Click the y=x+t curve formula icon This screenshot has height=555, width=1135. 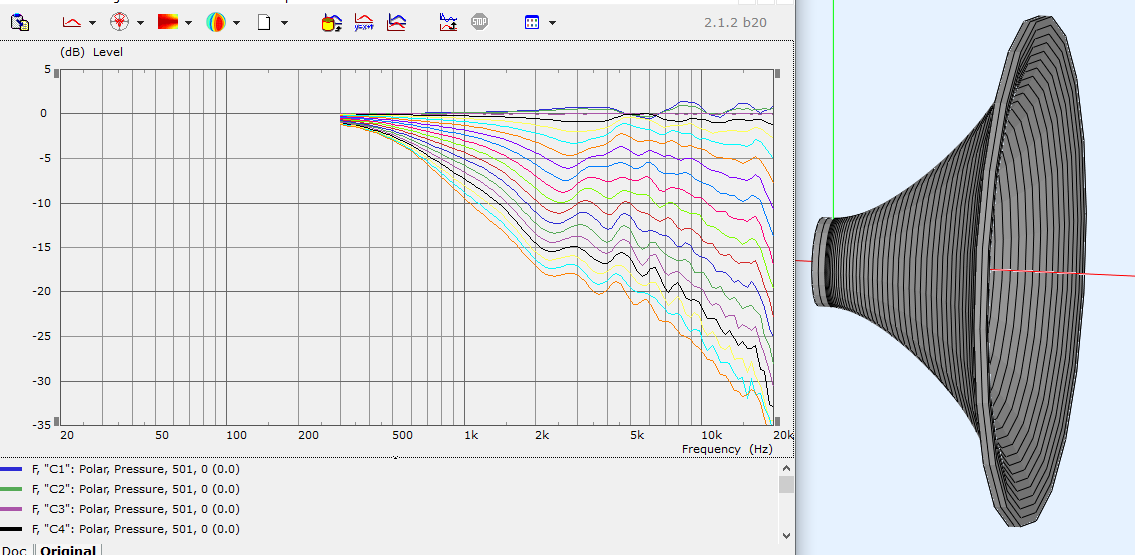point(364,22)
